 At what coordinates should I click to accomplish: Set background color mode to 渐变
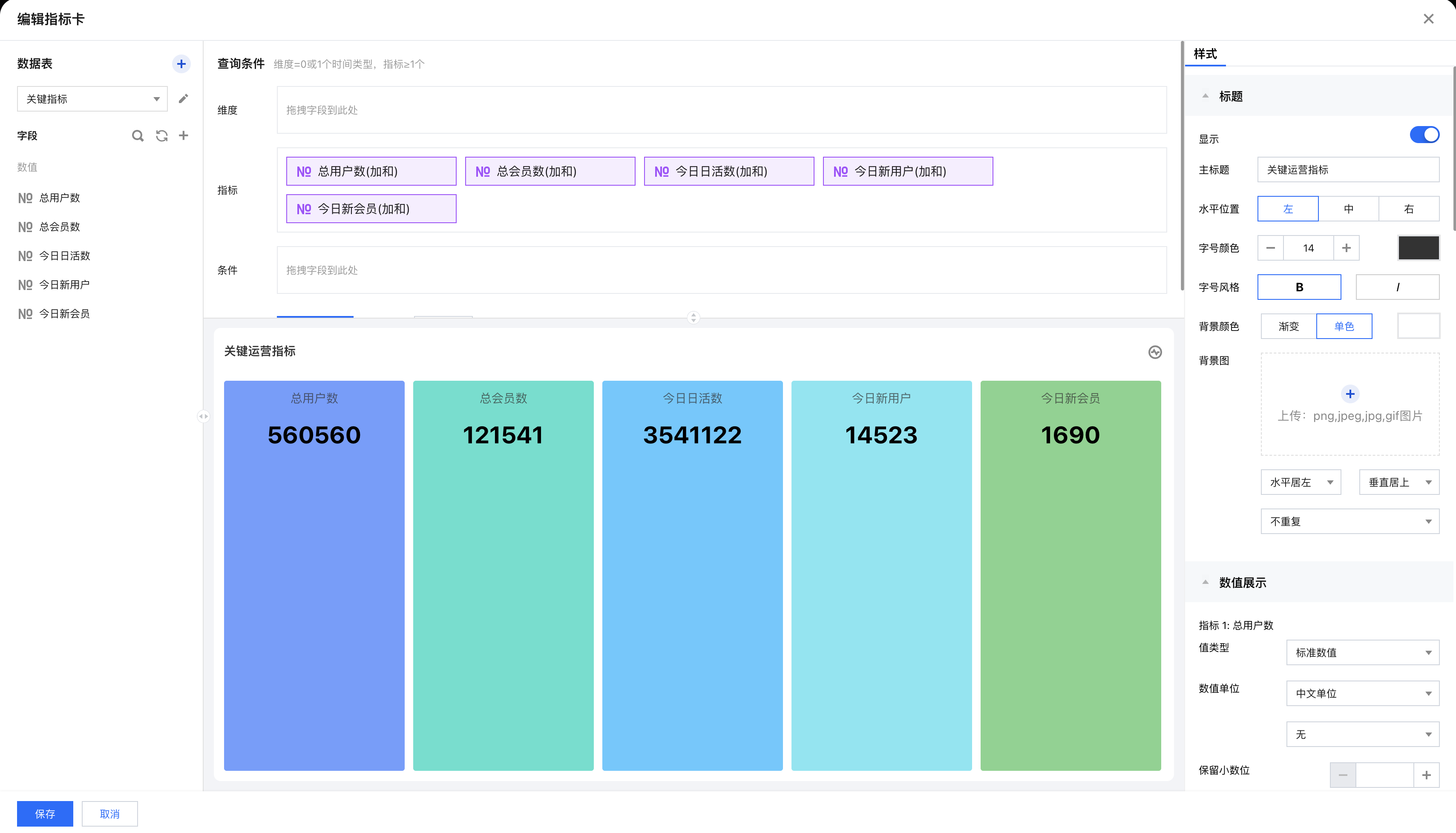coord(1288,326)
